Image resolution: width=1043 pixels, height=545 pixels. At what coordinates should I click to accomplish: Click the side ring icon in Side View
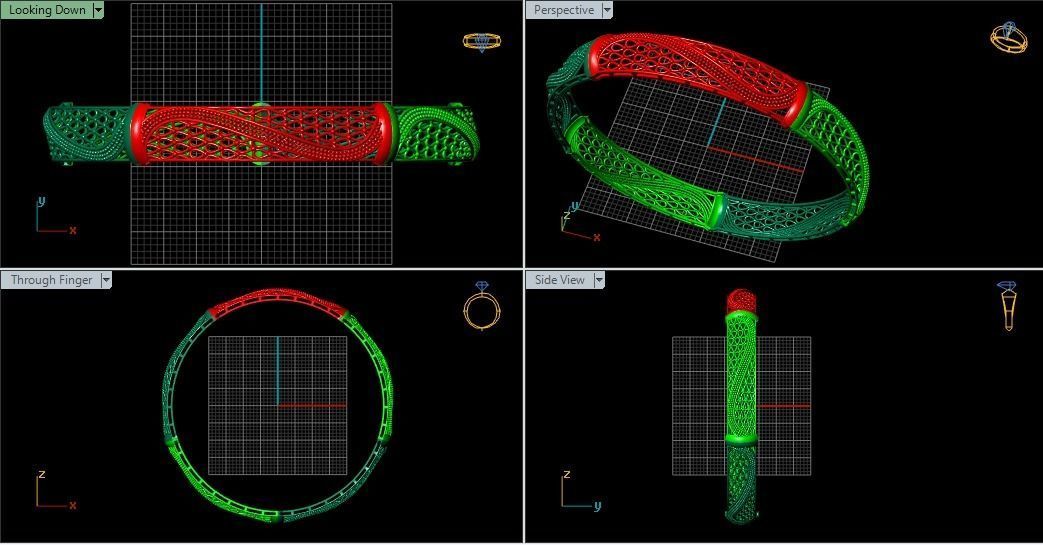1007,305
